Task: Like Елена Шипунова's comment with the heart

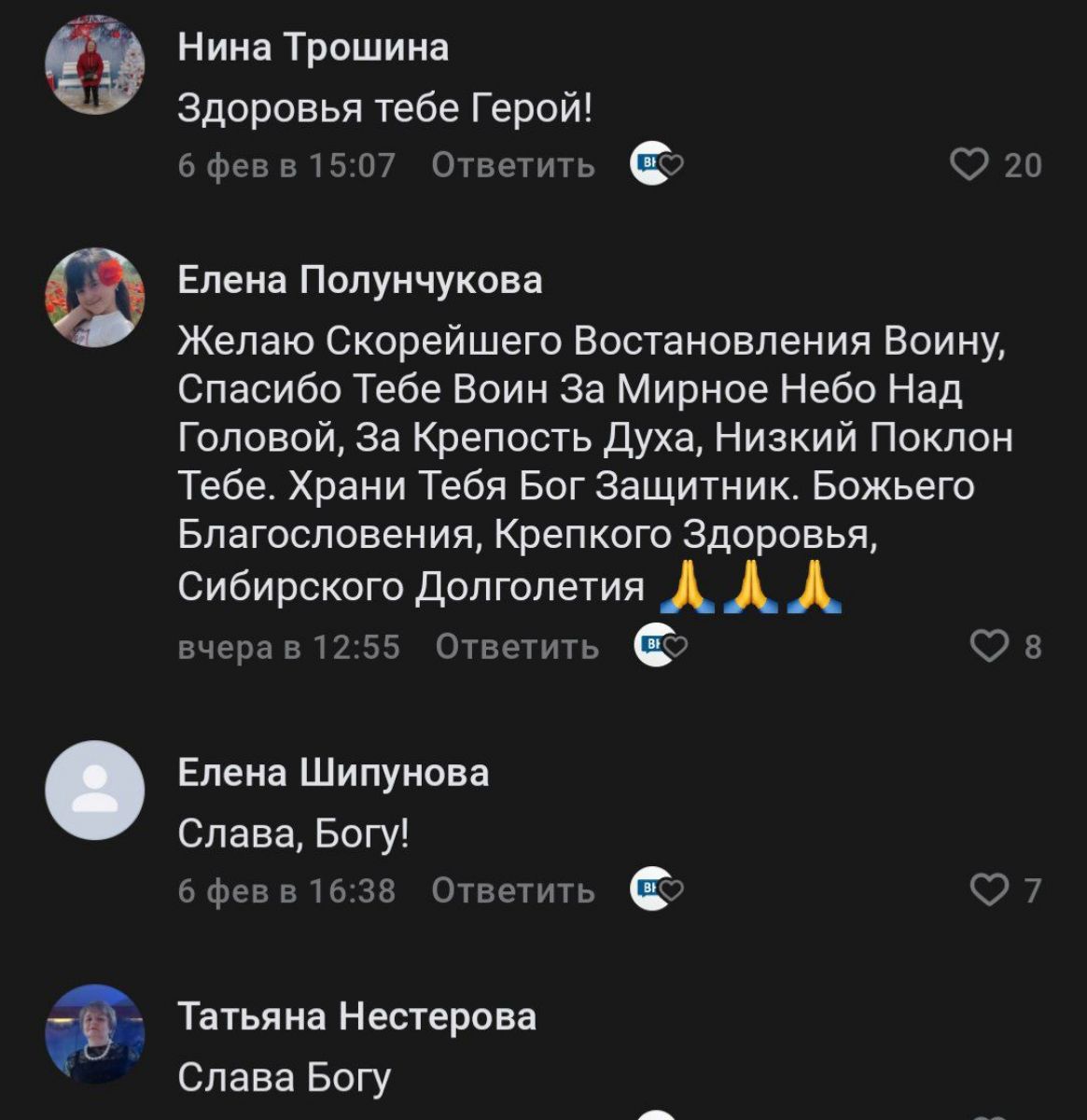Action: [x=989, y=890]
